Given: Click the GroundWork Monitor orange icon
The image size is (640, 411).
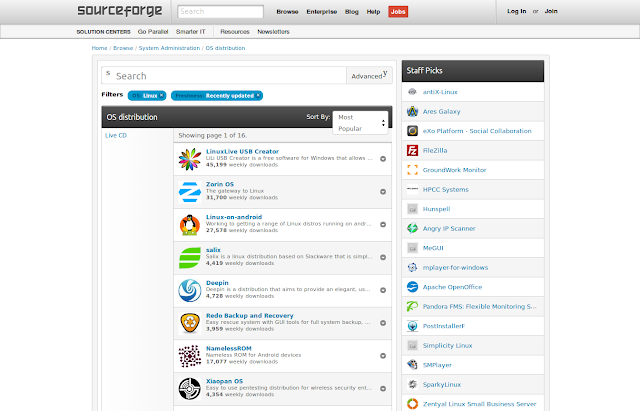Looking at the screenshot, I should pyautogui.click(x=412, y=170).
